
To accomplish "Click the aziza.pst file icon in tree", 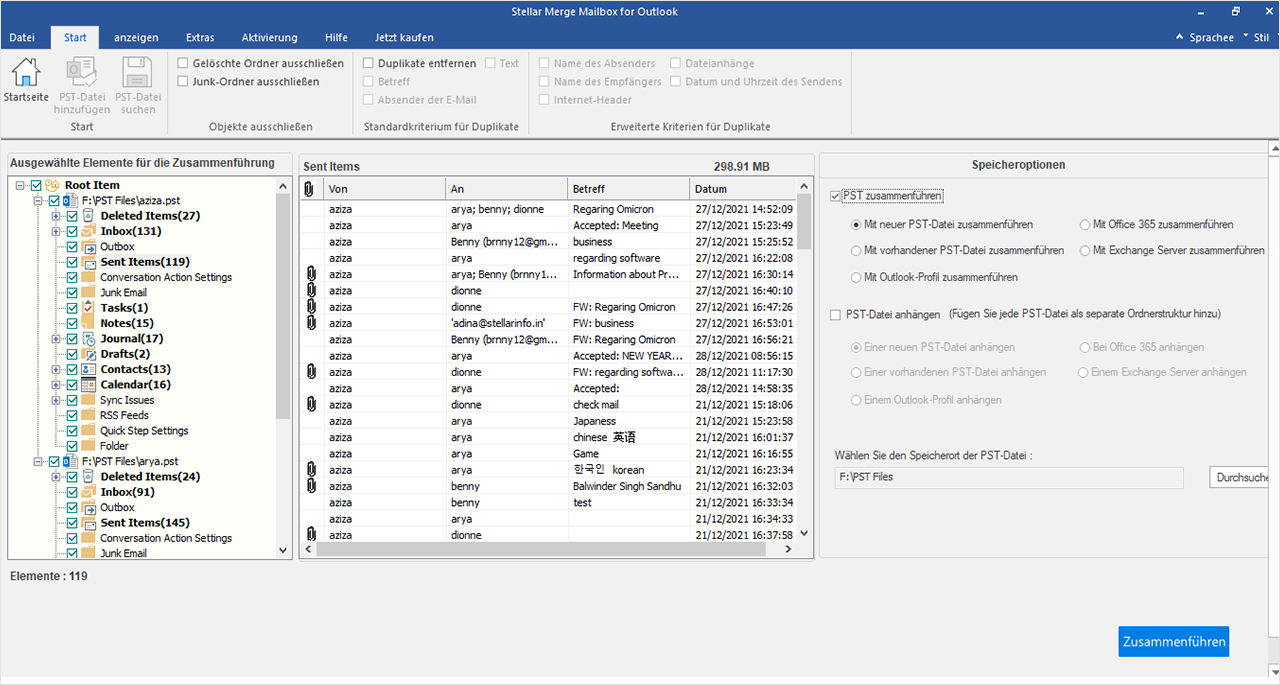I will click(70, 201).
